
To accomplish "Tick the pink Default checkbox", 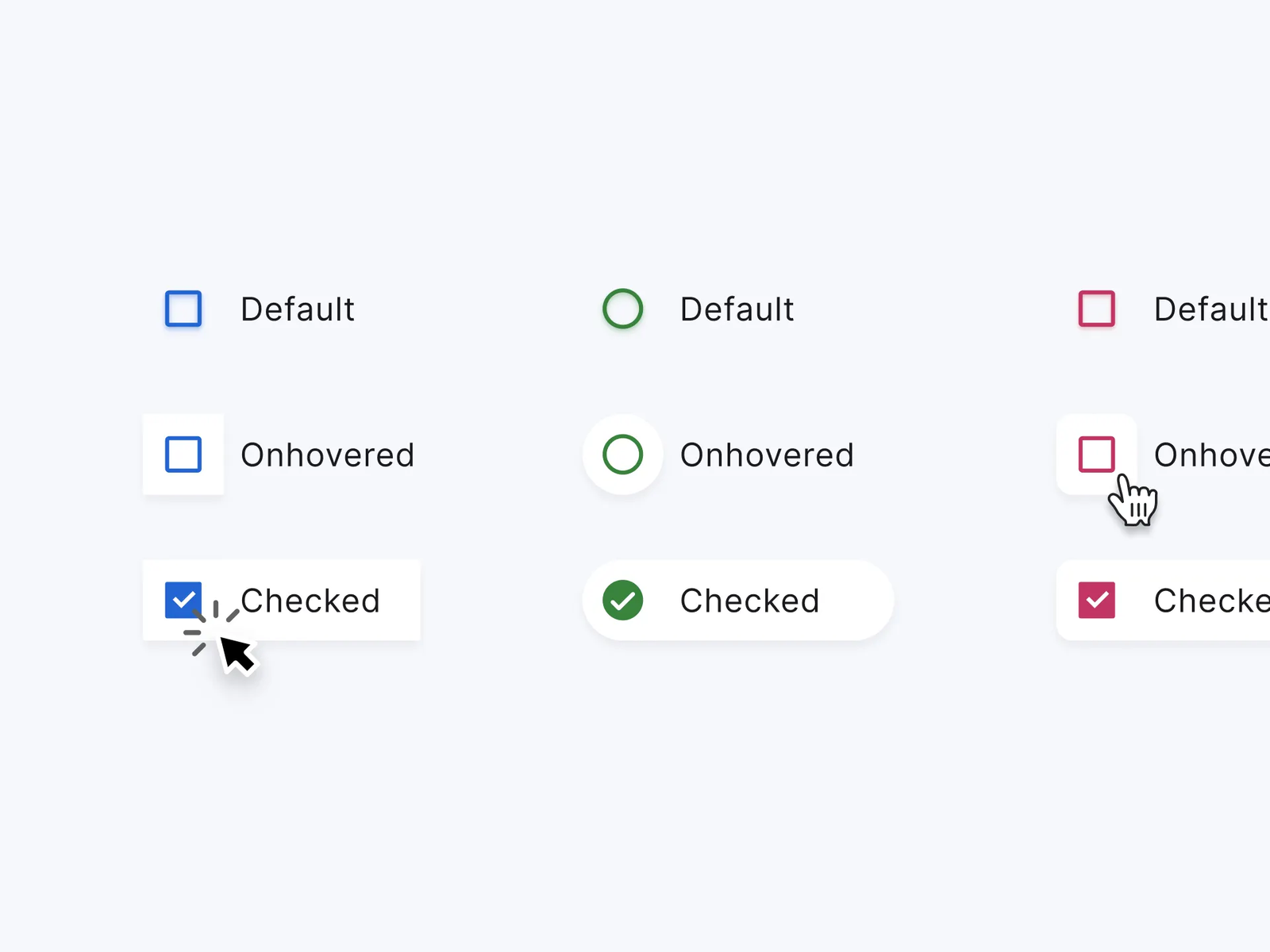I will tap(1097, 309).
